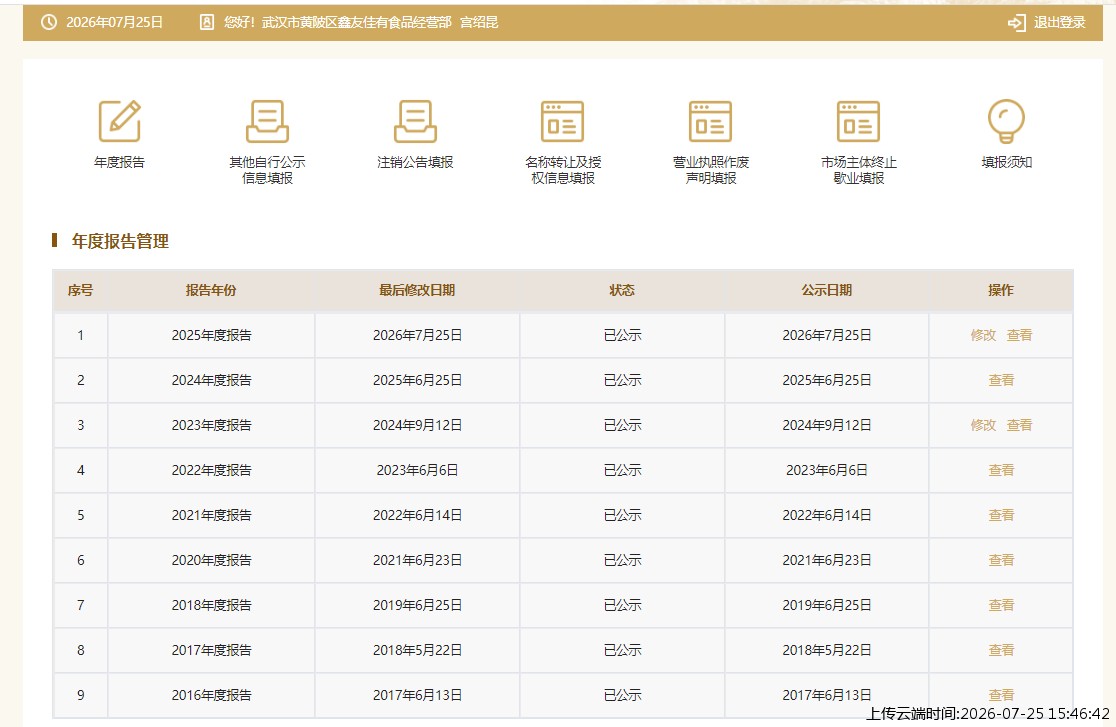The width and height of the screenshot is (1116, 727).
Task: Click the 最后修改日期 column header
Action: click(x=417, y=290)
